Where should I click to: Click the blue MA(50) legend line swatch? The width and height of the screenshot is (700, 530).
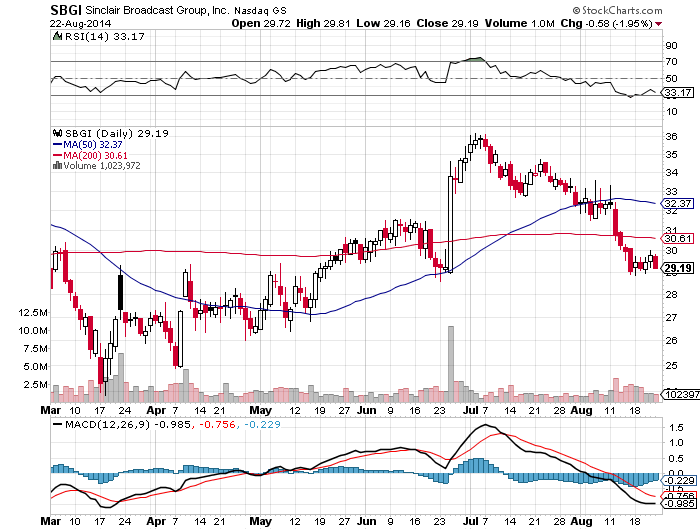57,145
